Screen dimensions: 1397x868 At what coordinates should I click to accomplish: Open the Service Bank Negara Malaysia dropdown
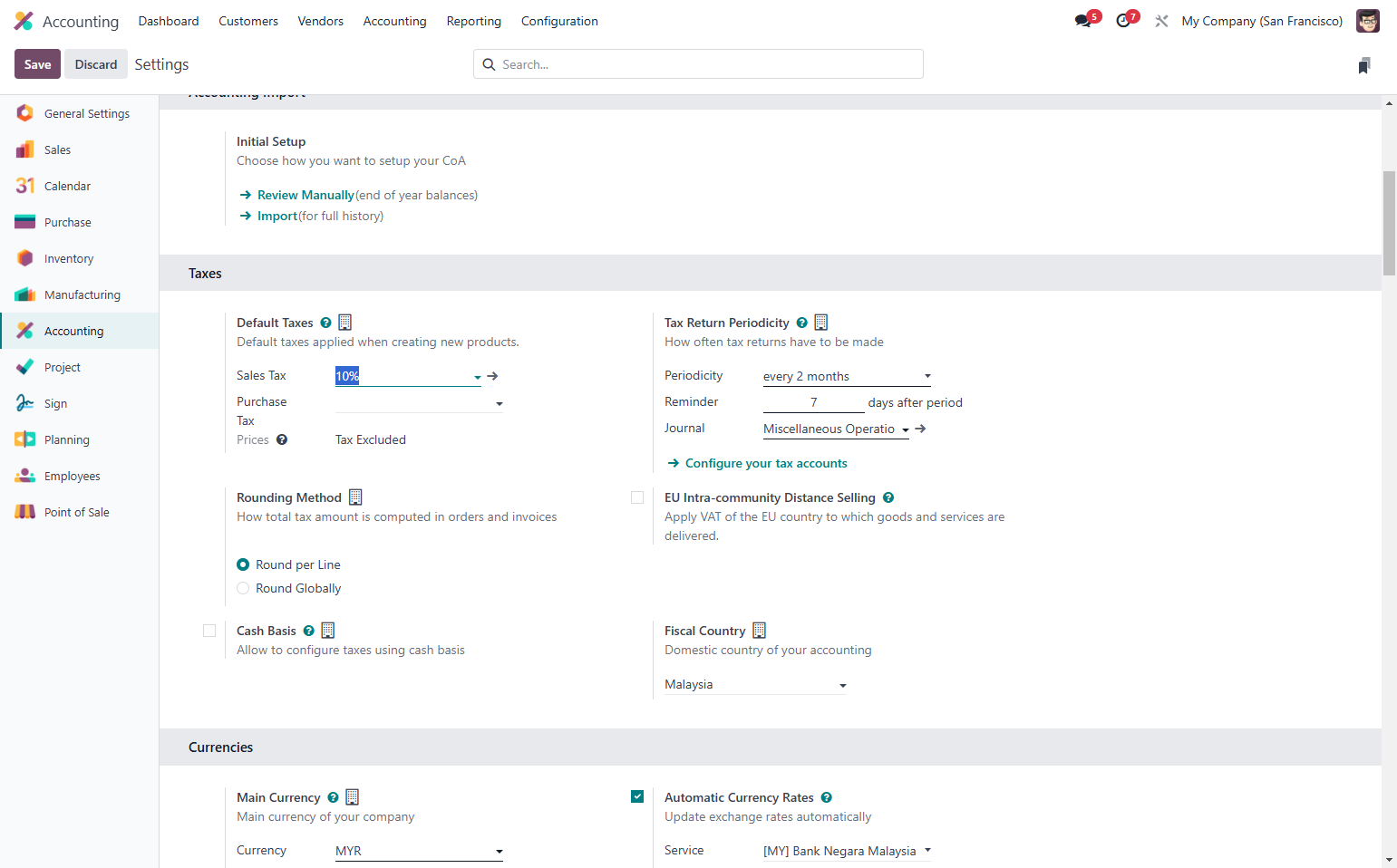847,851
